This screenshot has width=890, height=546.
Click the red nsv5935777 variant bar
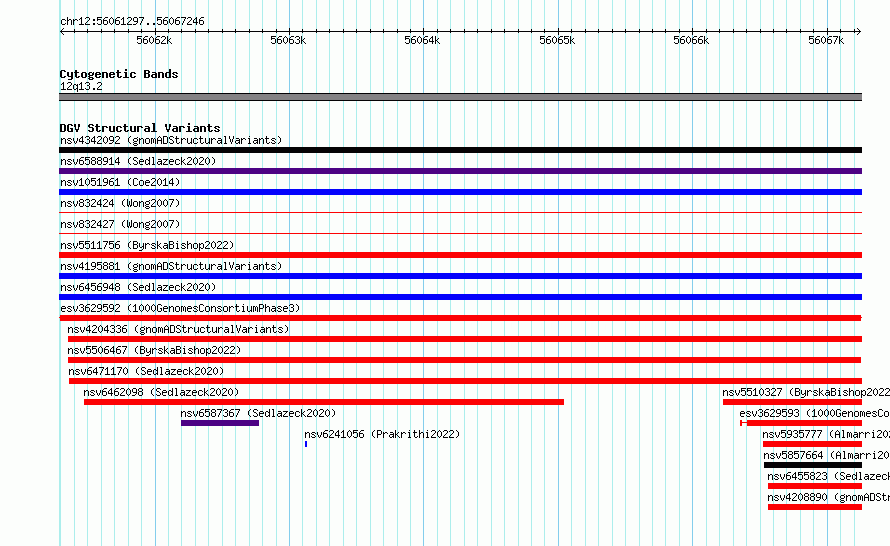(812, 444)
